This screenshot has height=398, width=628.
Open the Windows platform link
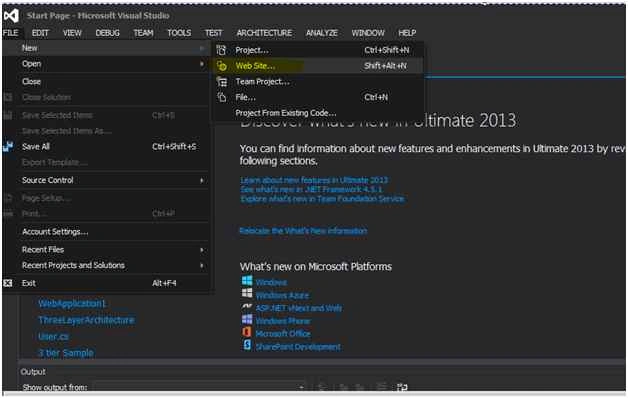[x=271, y=282]
